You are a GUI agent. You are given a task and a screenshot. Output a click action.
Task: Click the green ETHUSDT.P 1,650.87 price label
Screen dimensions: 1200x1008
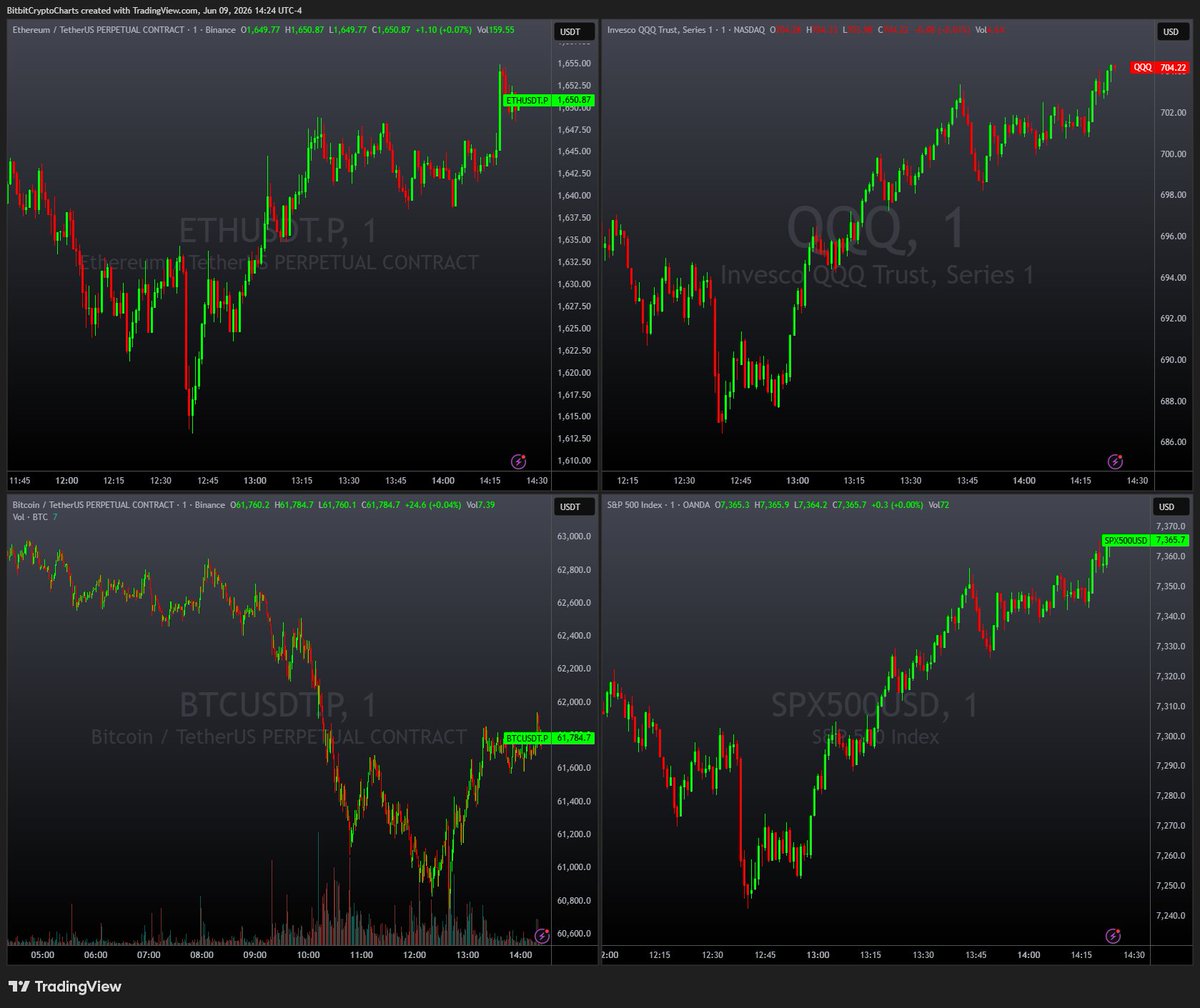[549, 100]
